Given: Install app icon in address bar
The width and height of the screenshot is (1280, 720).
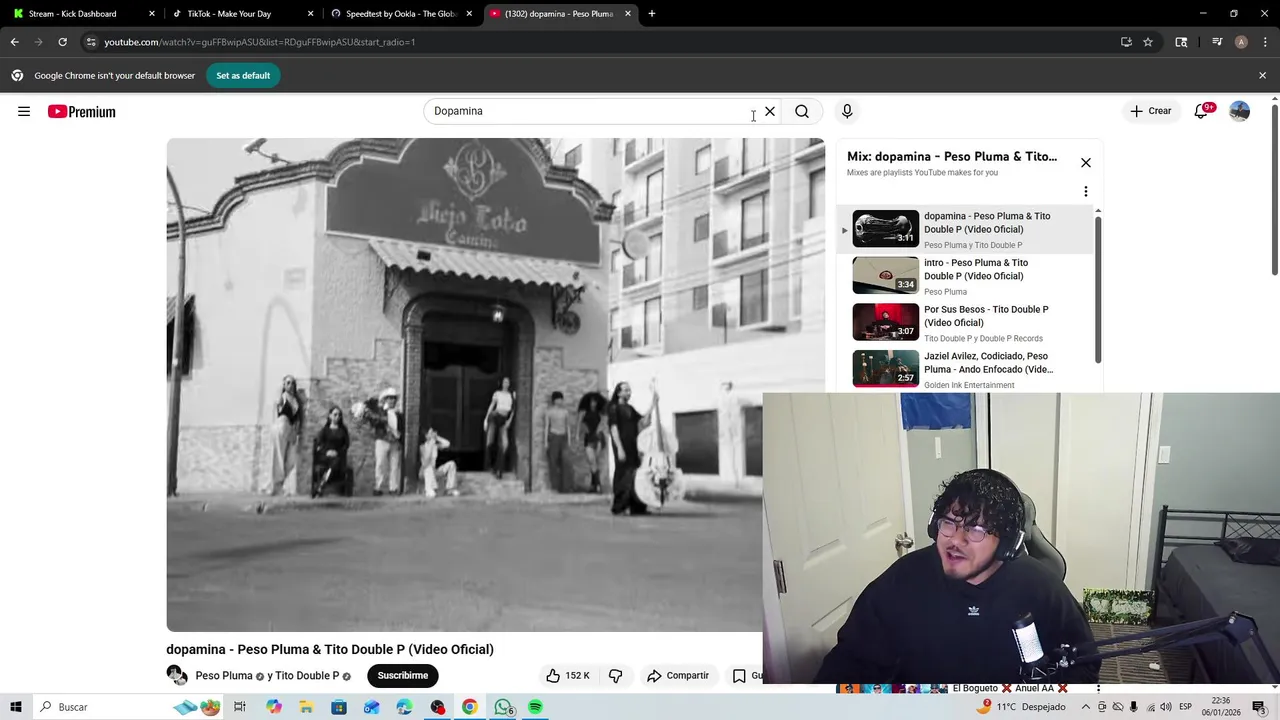Looking at the screenshot, I should point(1126,42).
